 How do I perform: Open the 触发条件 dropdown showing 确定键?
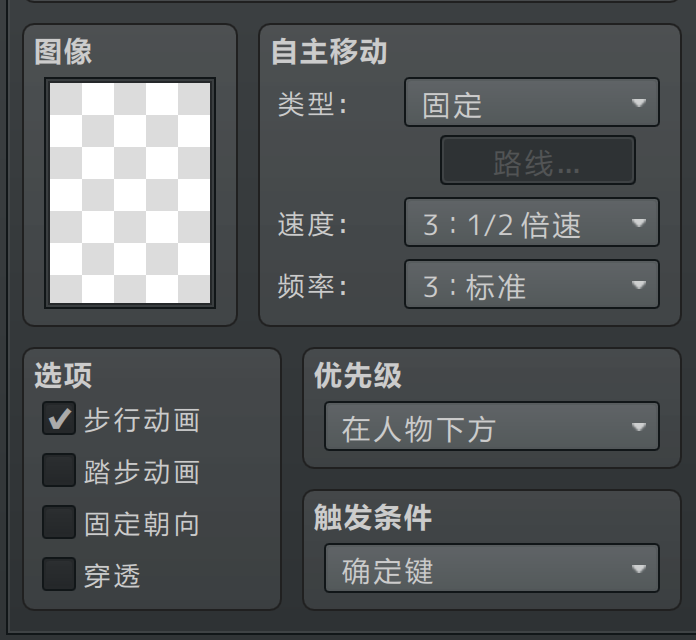point(492,569)
